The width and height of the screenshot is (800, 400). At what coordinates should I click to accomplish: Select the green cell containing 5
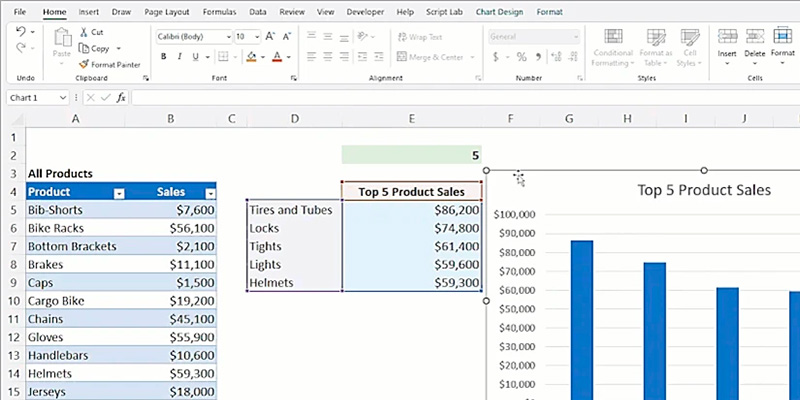pyautogui.click(x=411, y=155)
